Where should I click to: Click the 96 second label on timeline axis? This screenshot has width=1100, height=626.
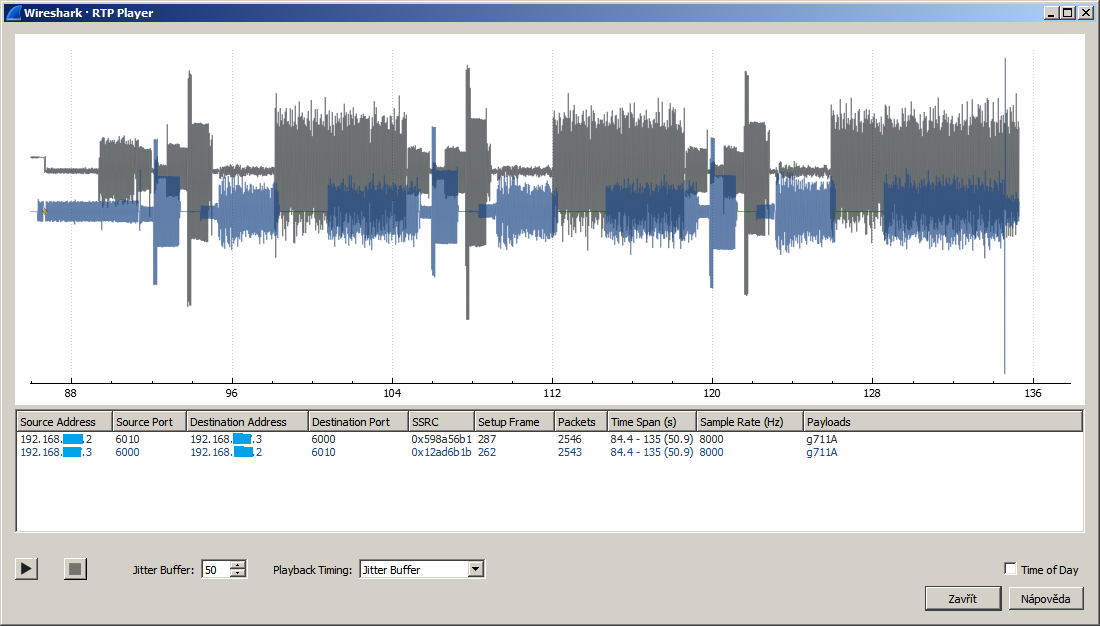232,393
